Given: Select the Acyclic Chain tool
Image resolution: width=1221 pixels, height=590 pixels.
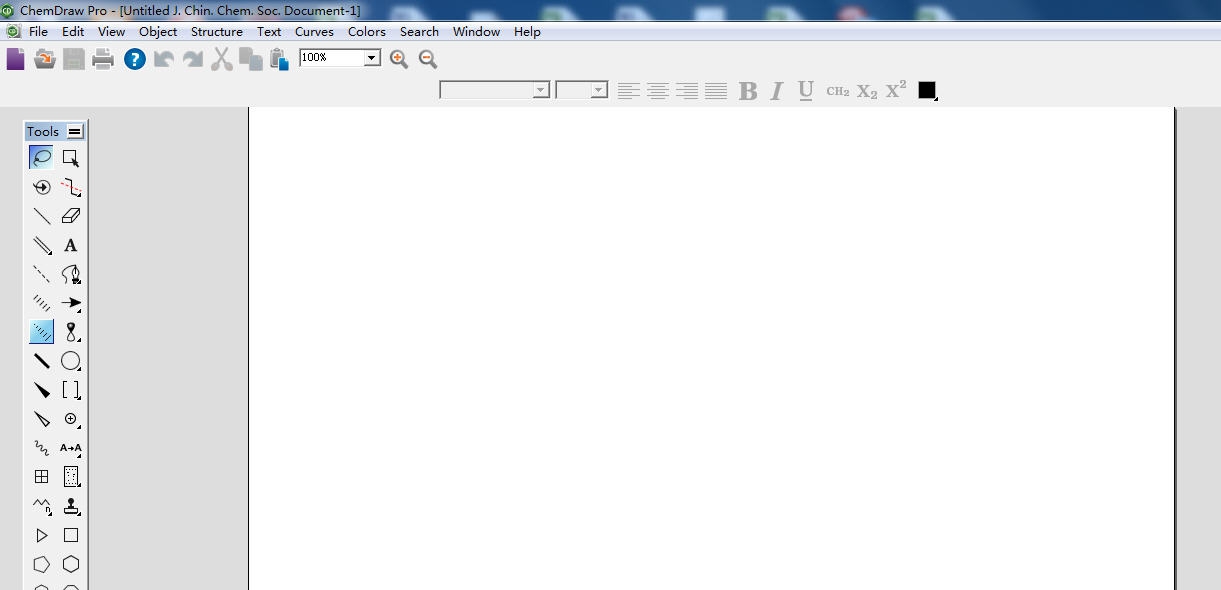Looking at the screenshot, I should [x=42, y=506].
